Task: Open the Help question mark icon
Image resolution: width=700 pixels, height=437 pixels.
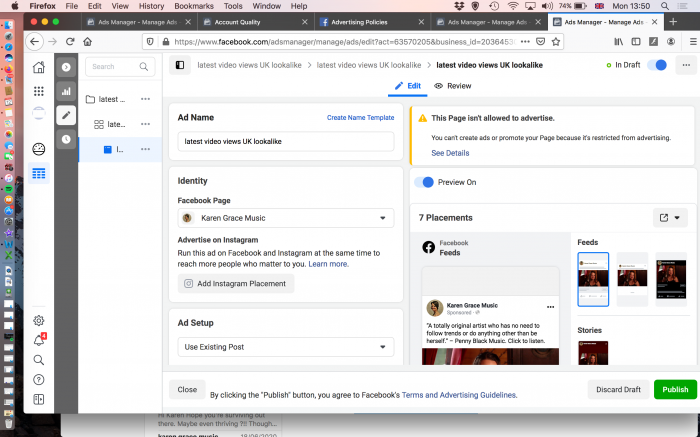Action: coord(39,379)
